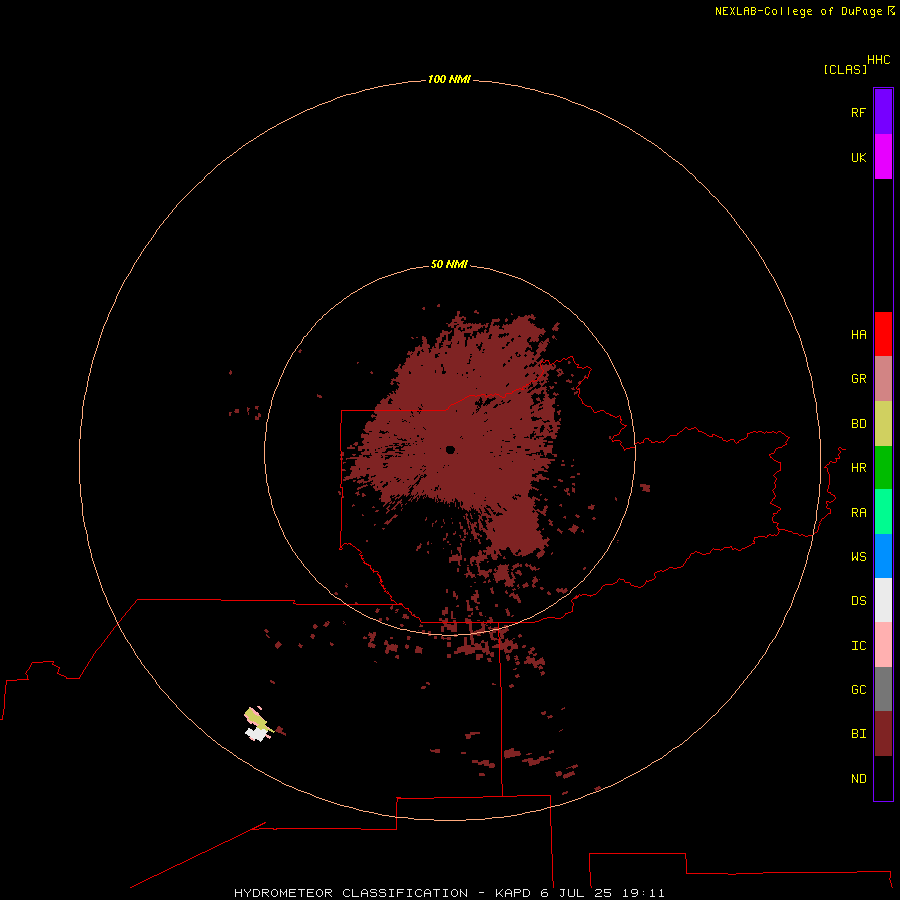Click the [CLAS] legend header
Image resolution: width=900 pixels, height=900 pixels.
(x=845, y=69)
